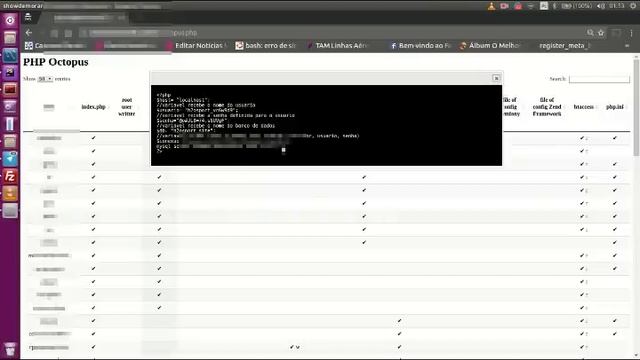Open the 'register_meta_' bookmark
This screenshot has width=640, height=360.
point(564,46)
